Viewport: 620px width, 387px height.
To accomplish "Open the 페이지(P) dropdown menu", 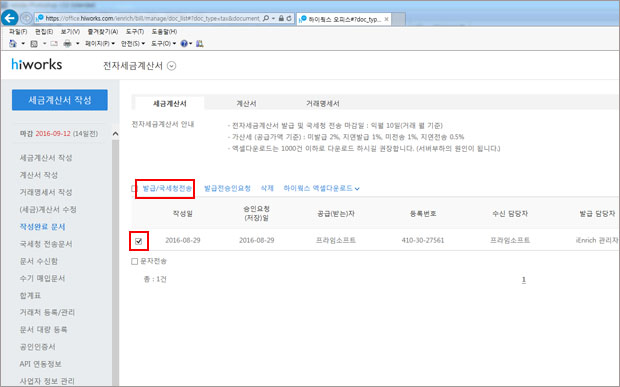I will (x=100, y=43).
